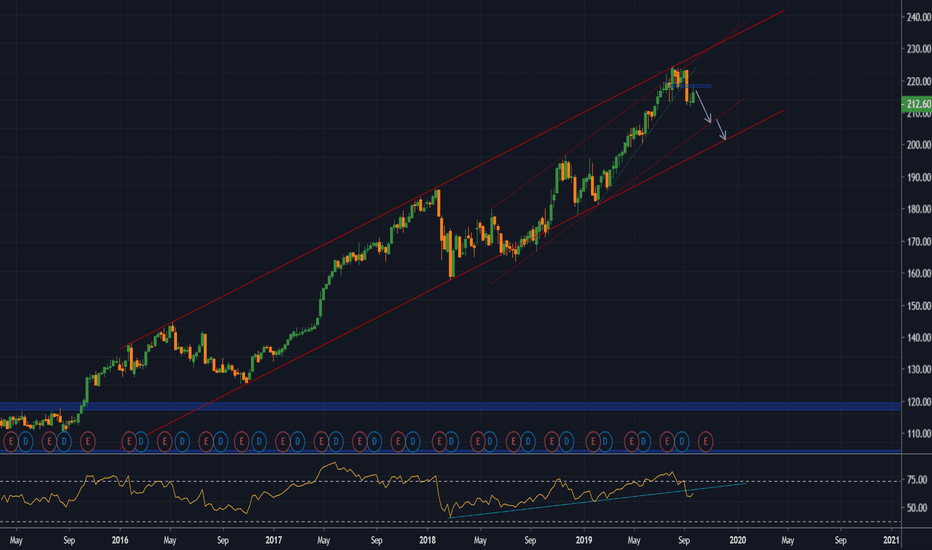Click the leftmost D dividend marker
The width and height of the screenshot is (932, 550).
(26, 441)
